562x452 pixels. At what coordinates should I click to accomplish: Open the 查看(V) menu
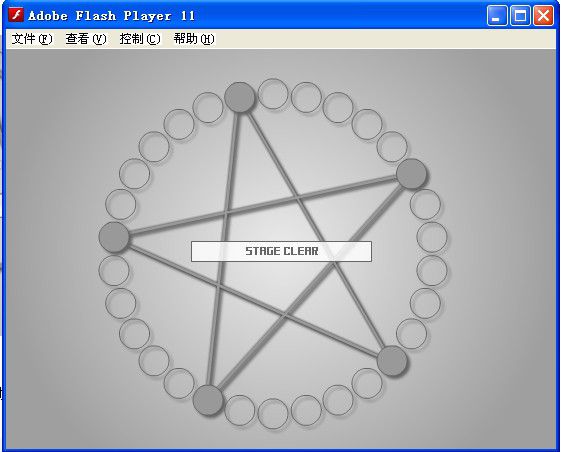pyautogui.click(x=86, y=39)
